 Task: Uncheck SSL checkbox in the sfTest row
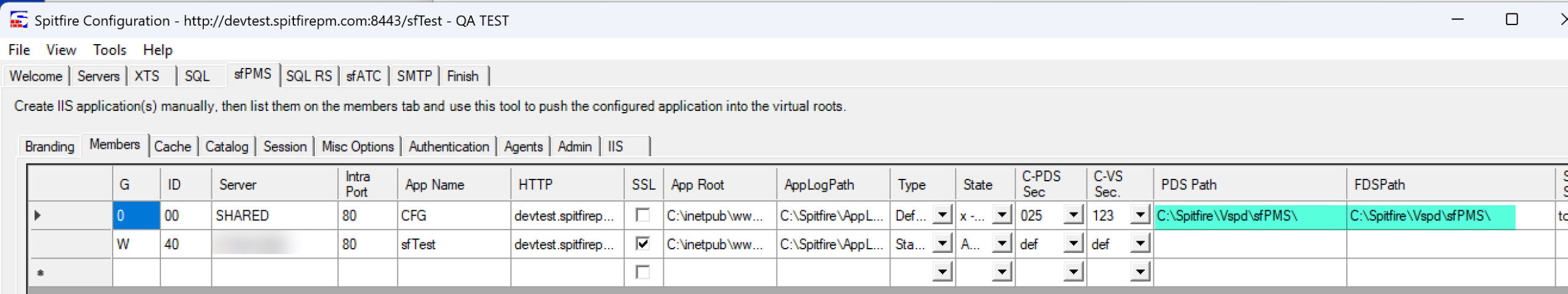pyautogui.click(x=643, y=244)
